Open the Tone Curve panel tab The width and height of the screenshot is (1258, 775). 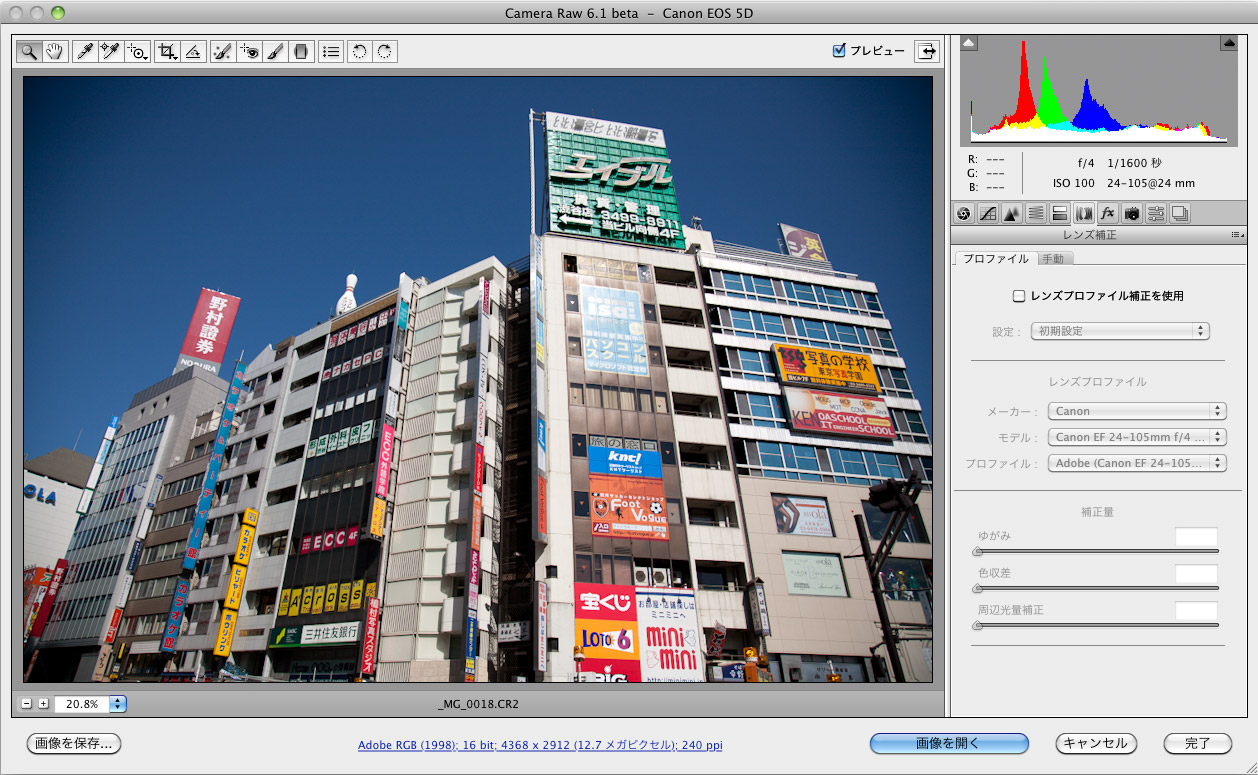(x=988, y=213)
